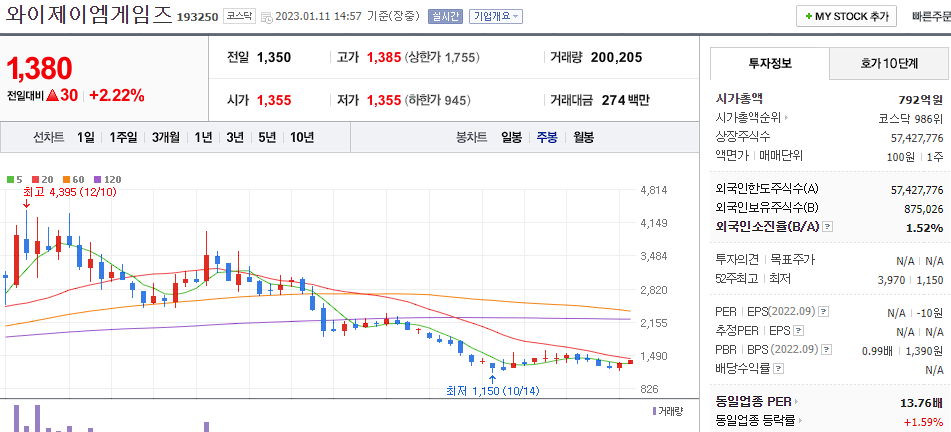Screen dimensions: 951x432
Task: Switch to the 투자정보 tab
Action: coord(770,63)
